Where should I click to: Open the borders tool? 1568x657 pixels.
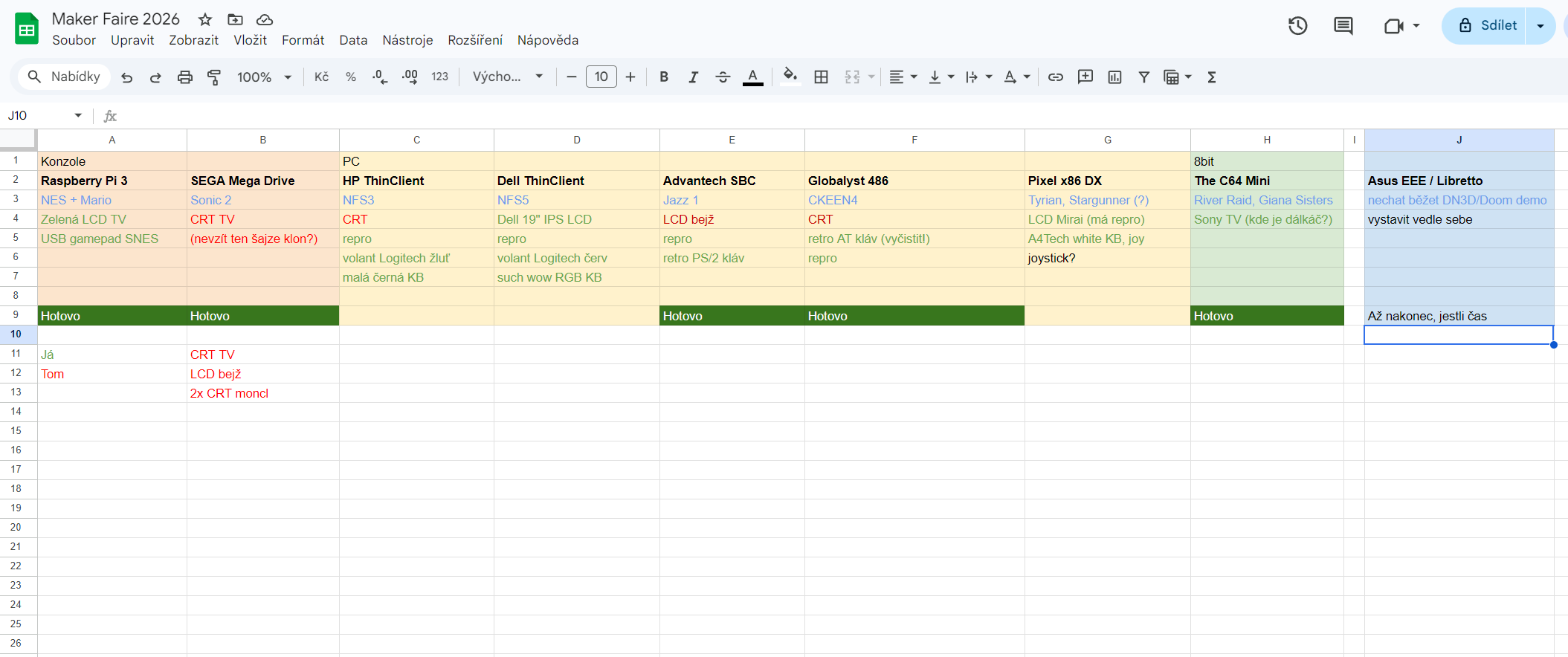821,77
